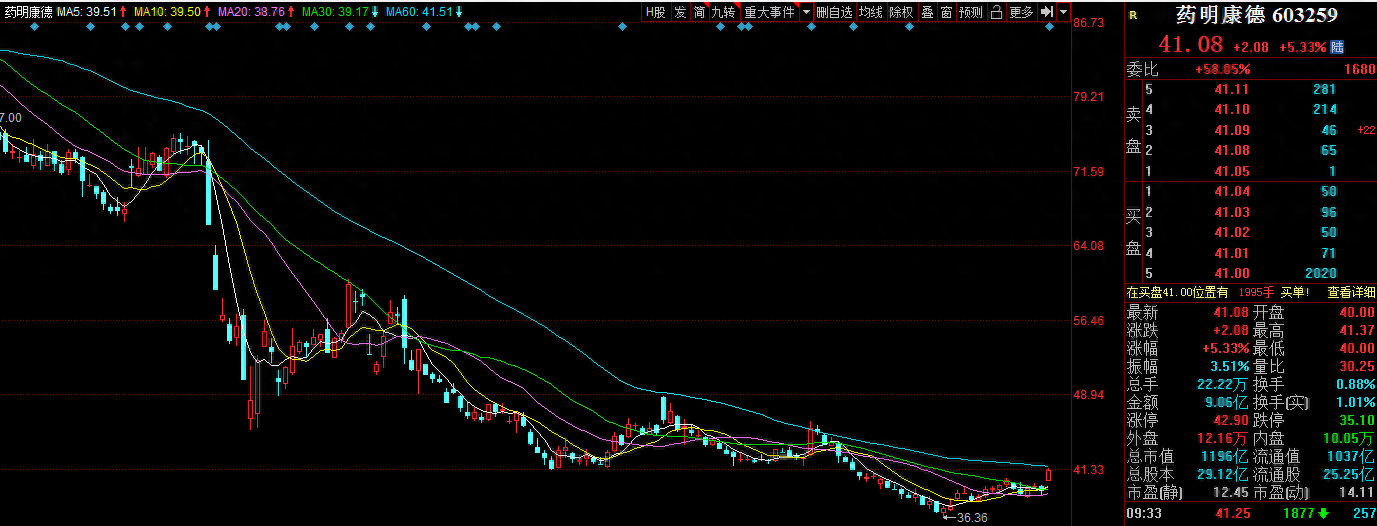Open the dropdown arrow at toolbar's far right
Screen dimensions: 1377x526
click(x=1061, y=12)
